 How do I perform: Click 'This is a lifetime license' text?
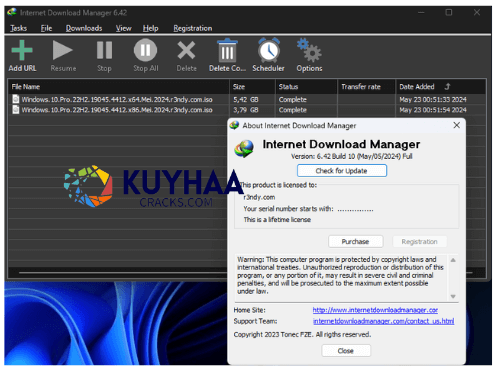[277, 220]
